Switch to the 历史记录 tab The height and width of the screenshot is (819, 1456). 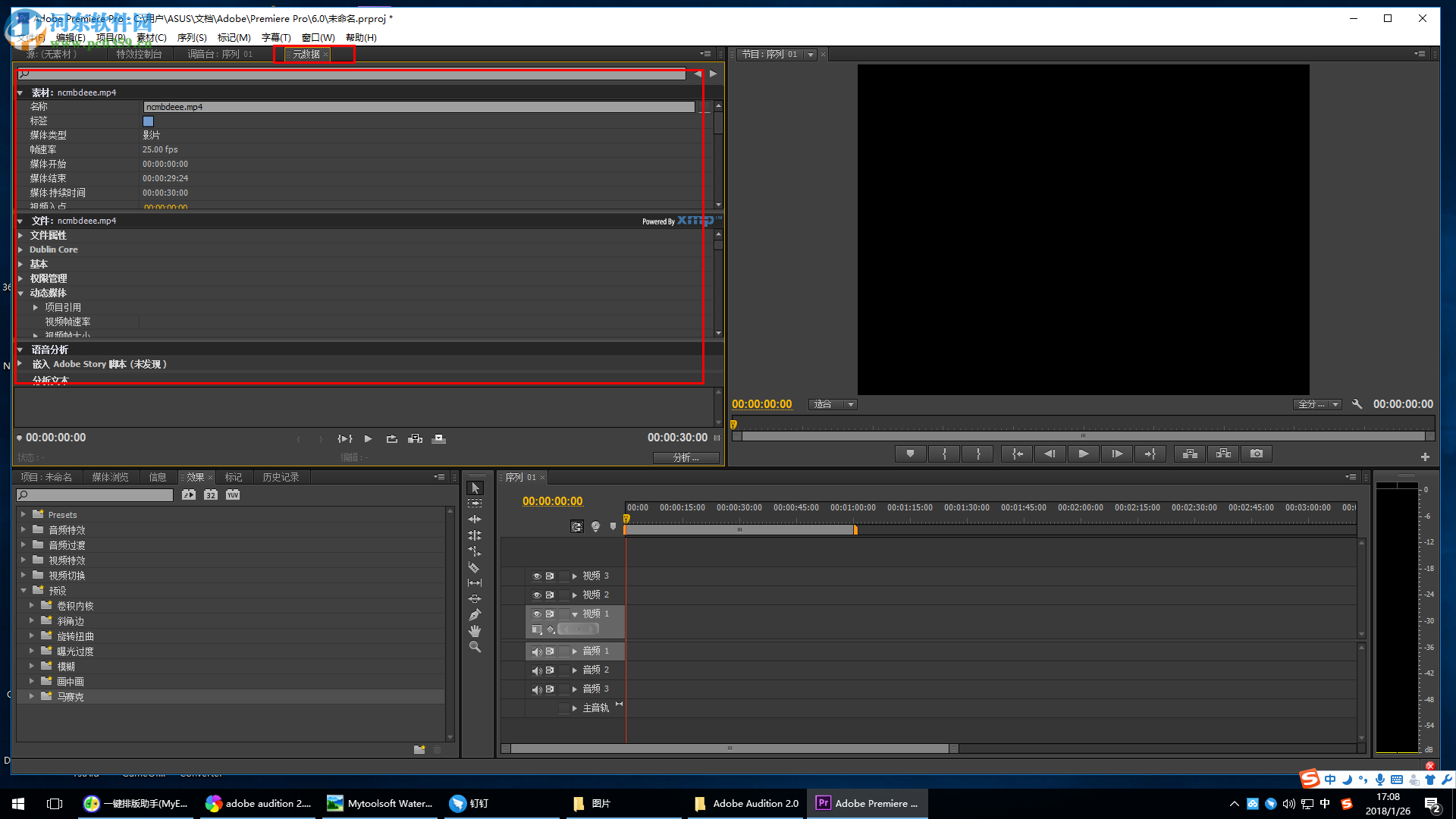click(x=281, y=476)
